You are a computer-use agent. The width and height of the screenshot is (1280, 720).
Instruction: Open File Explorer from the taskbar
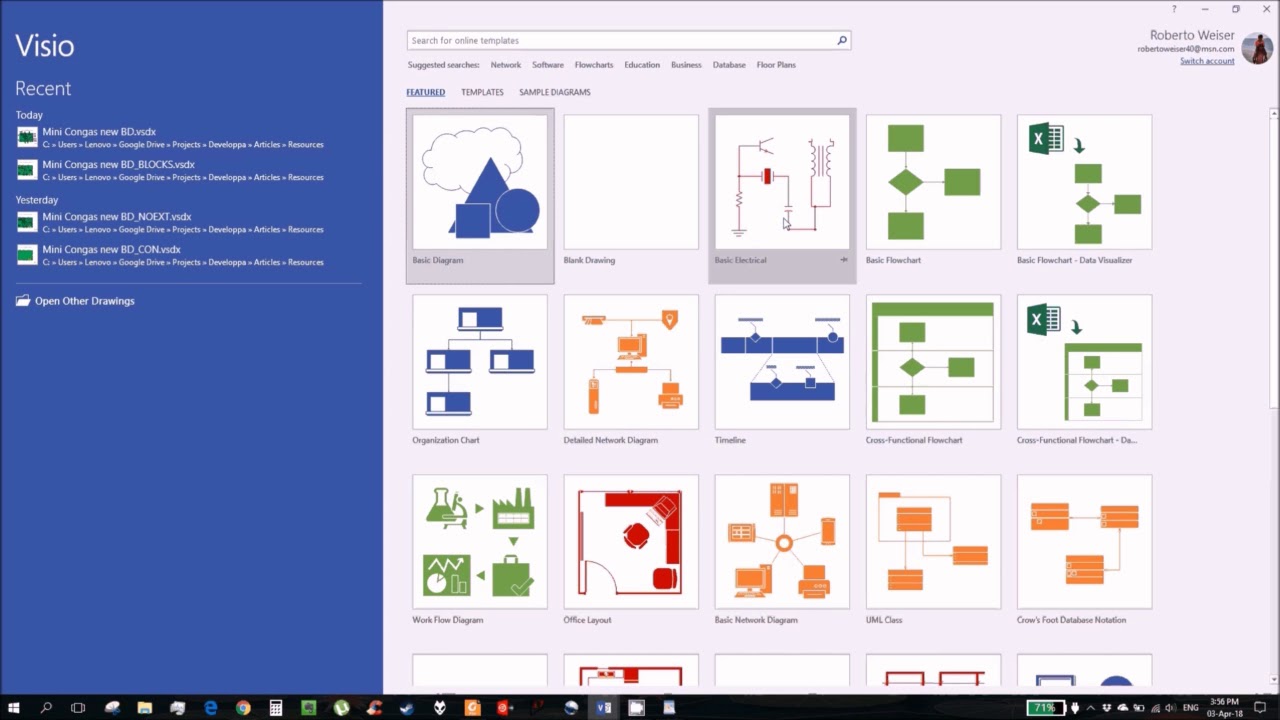point(145,708)
